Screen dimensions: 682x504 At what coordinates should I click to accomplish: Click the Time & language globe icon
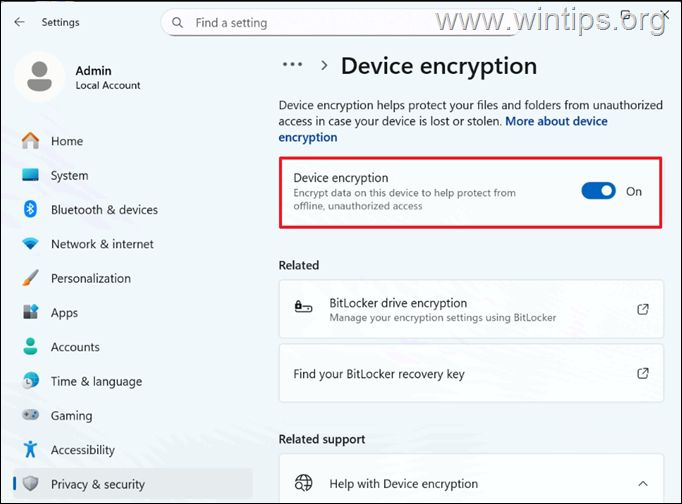pos(30,381)
